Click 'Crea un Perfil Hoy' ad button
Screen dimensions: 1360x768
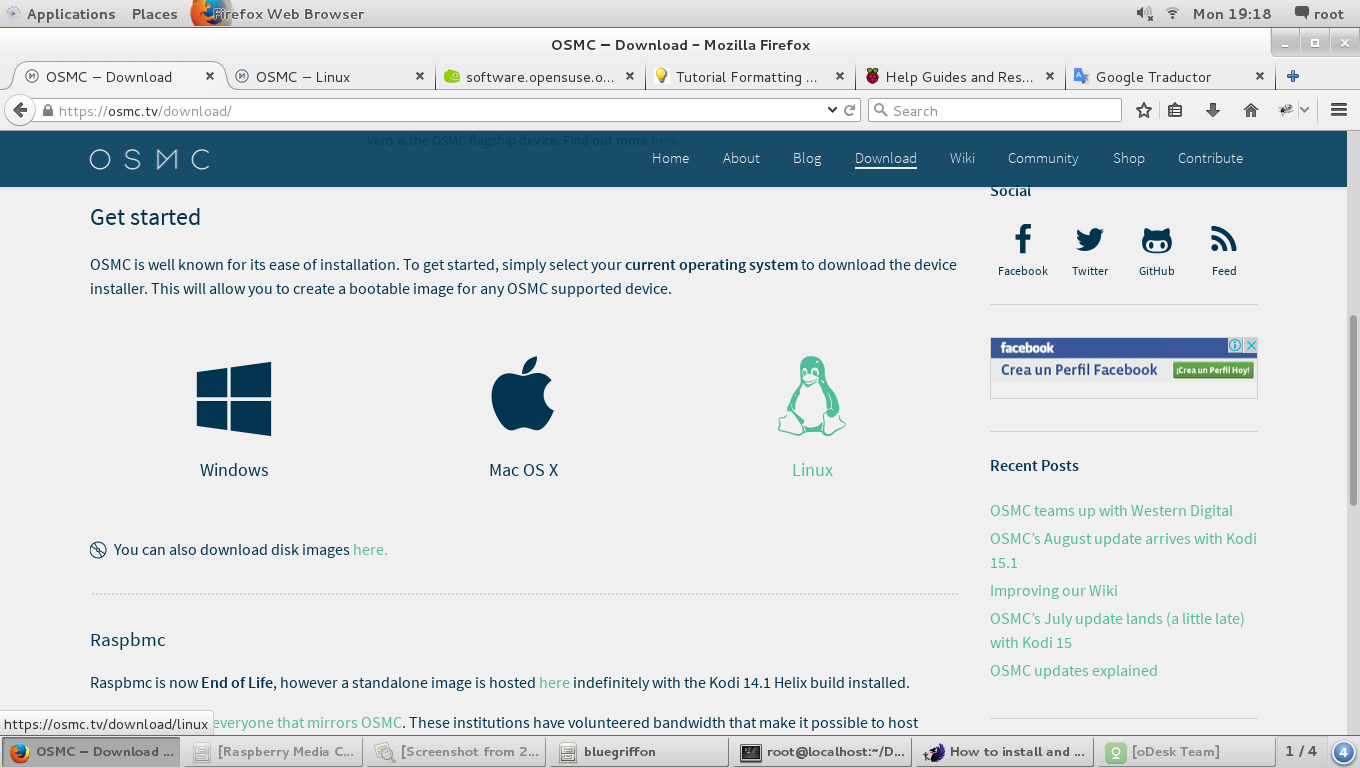tap(1213, 370)
